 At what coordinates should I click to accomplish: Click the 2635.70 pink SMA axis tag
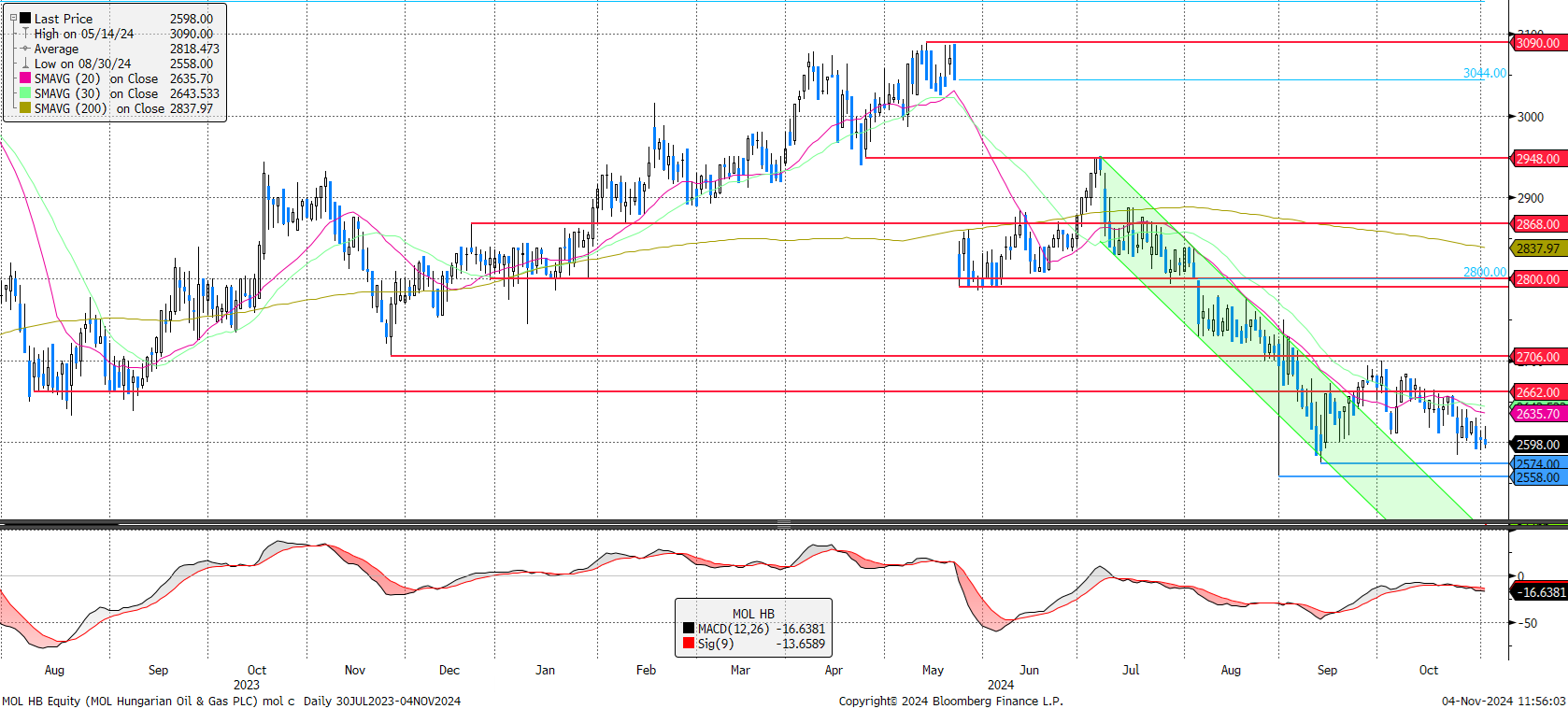1537,414
